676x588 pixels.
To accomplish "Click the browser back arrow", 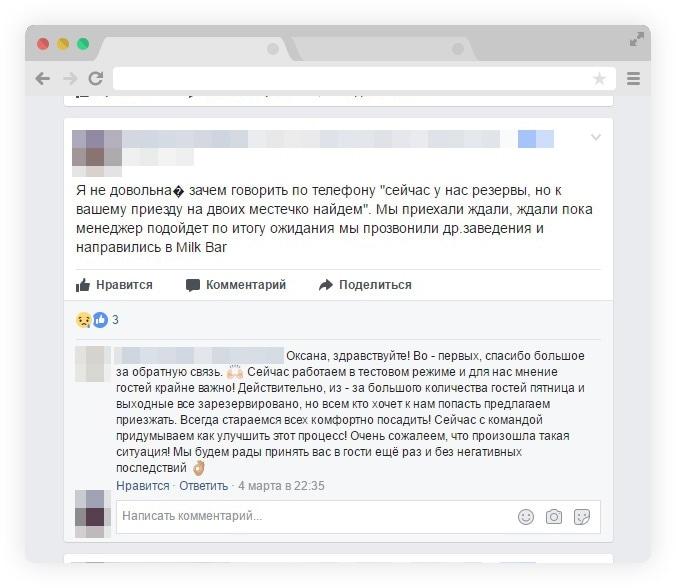I will pos(43,79).
